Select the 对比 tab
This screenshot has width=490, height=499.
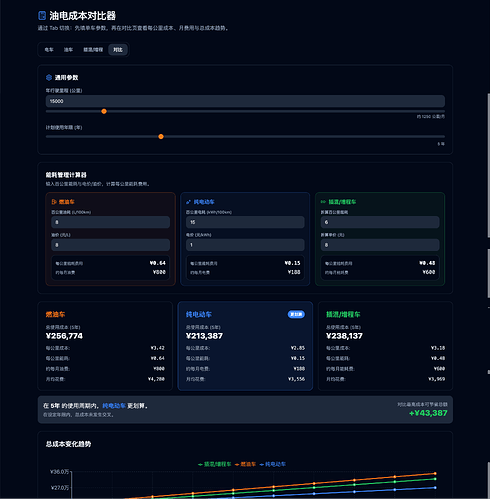[x=118, y=50]
